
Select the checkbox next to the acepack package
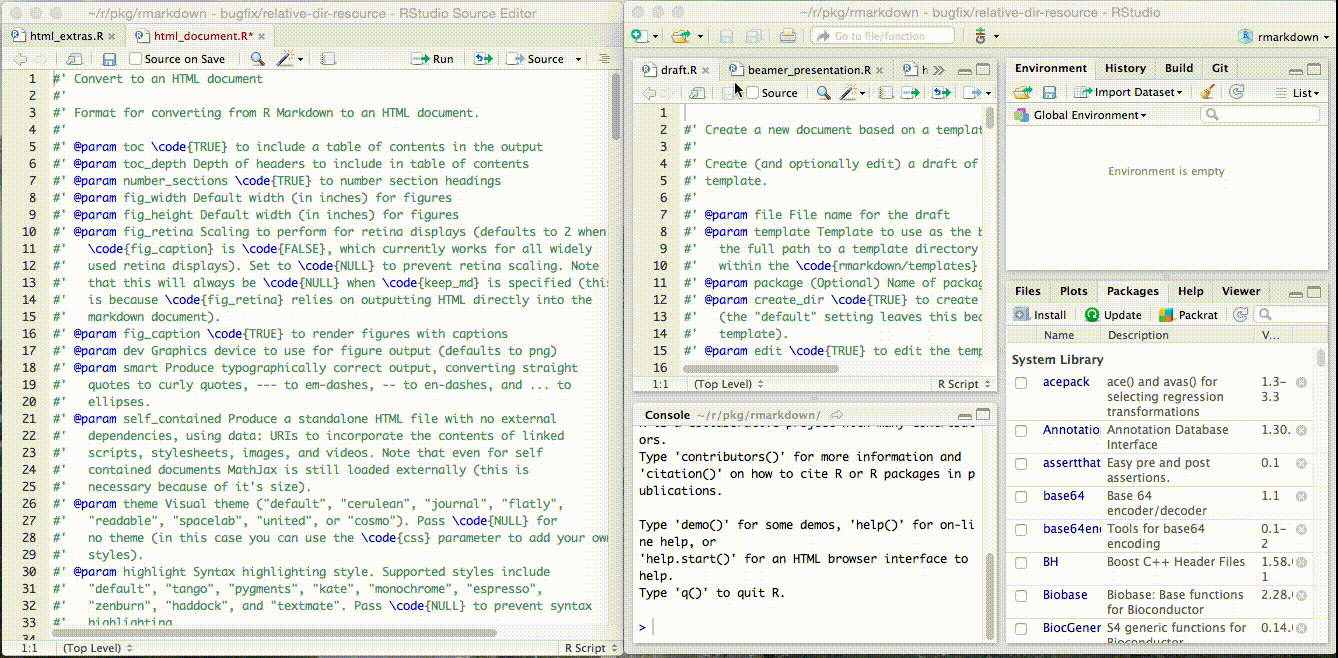[x=1022, y=381]
